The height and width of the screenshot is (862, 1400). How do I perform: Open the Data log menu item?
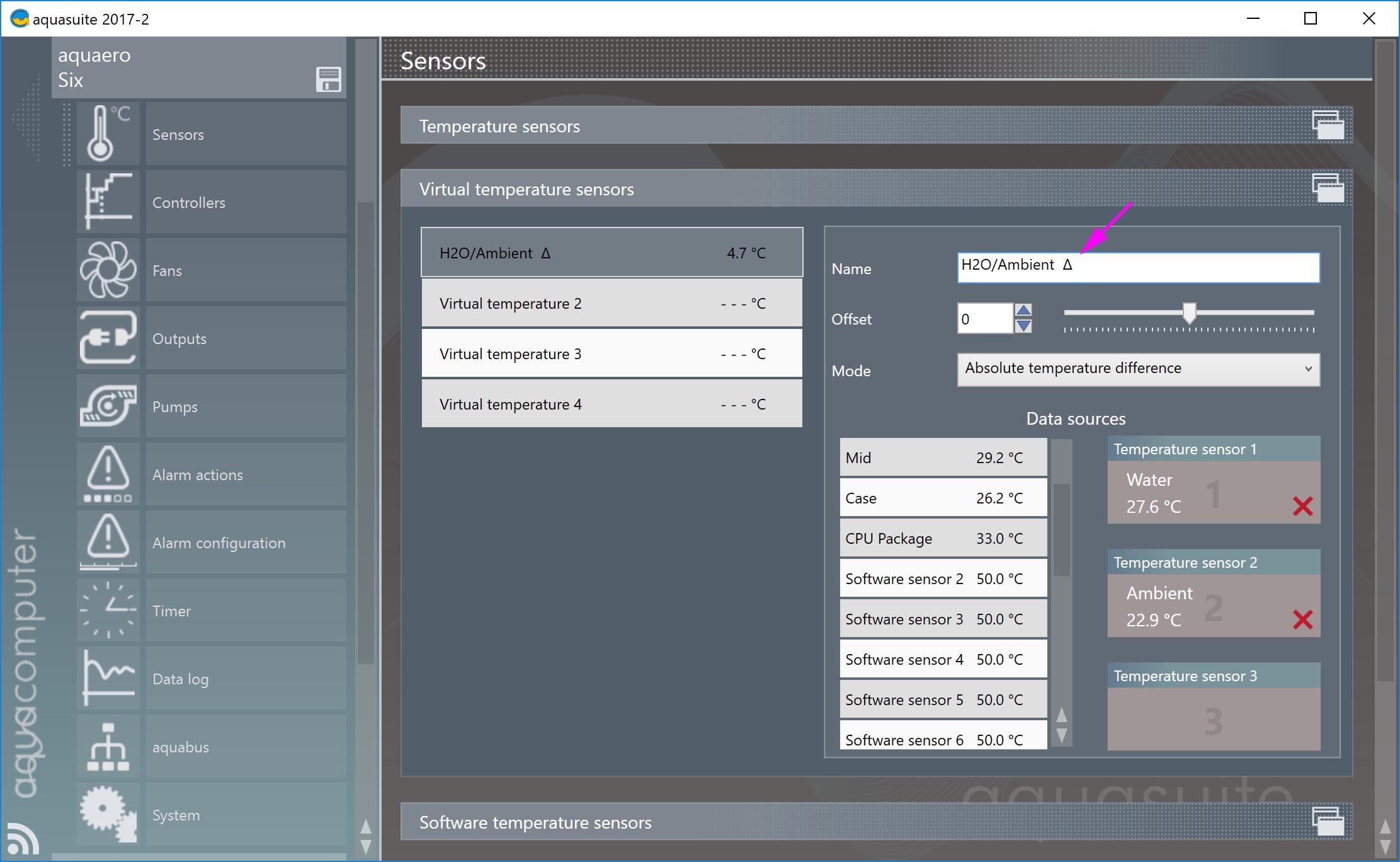pyautogui.click(x=180, y=679)
